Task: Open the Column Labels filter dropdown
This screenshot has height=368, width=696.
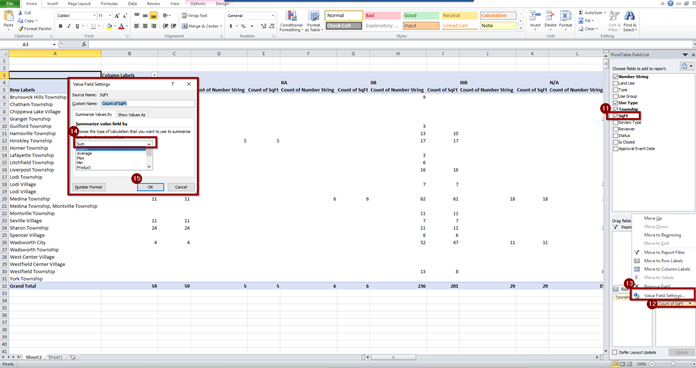Action: 154,75
